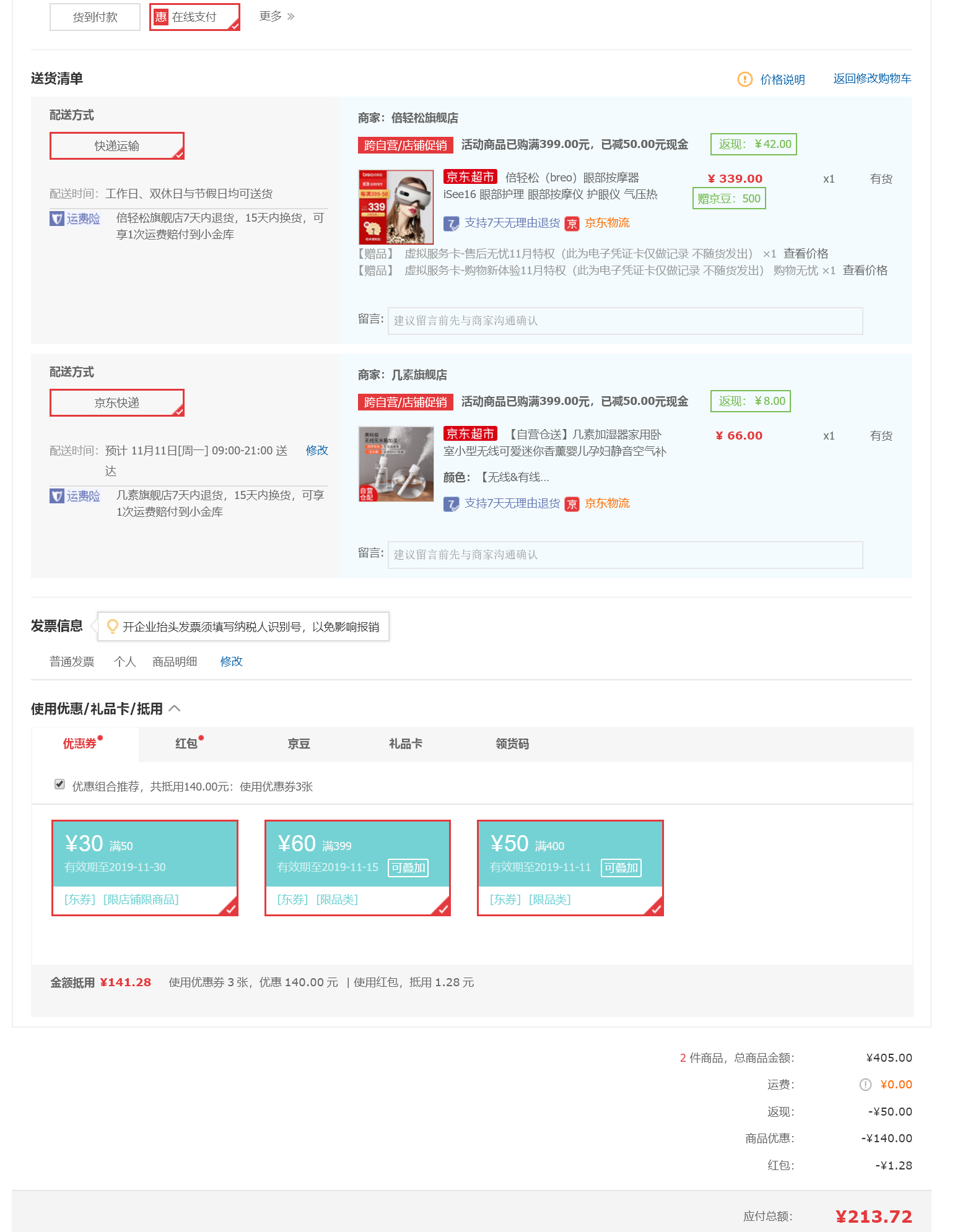Switch to 礼品卡 tab
Image resolution: width=965 pixels, height=1232 pixels.
click(406, 744)
